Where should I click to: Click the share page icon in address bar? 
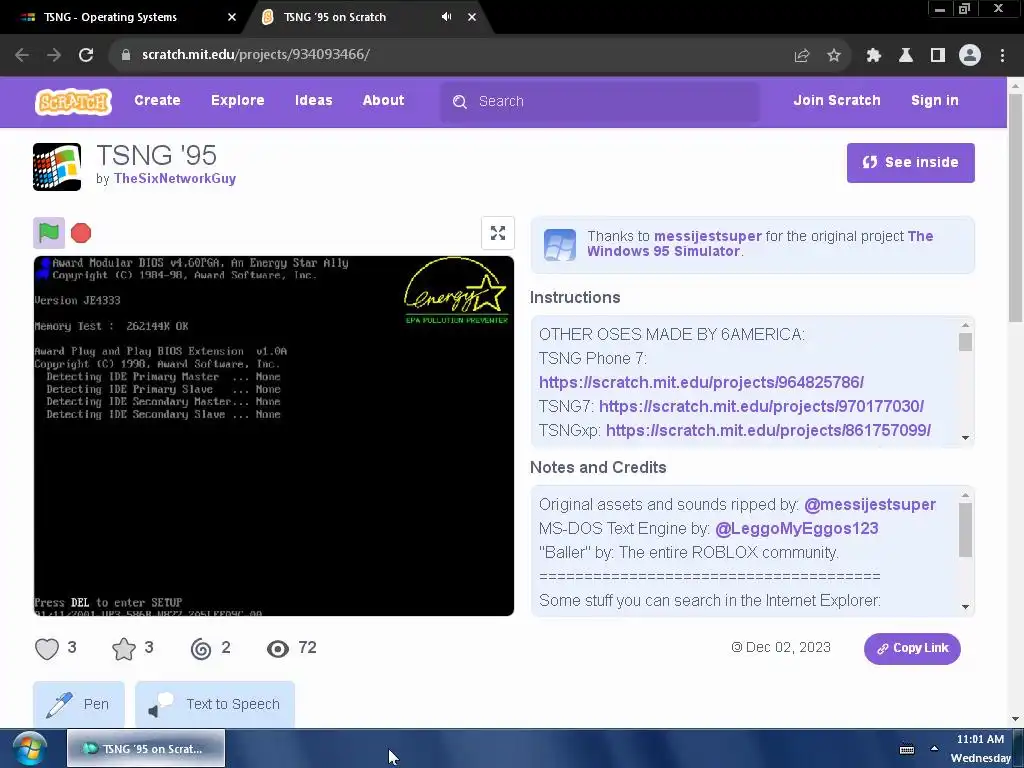coord(802,56)
